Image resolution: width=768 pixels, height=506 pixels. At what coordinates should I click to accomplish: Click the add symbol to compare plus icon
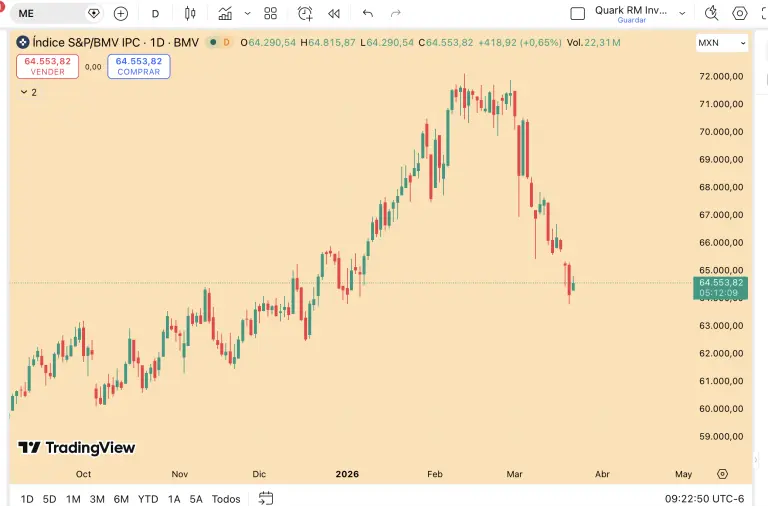tap(121, 14)
